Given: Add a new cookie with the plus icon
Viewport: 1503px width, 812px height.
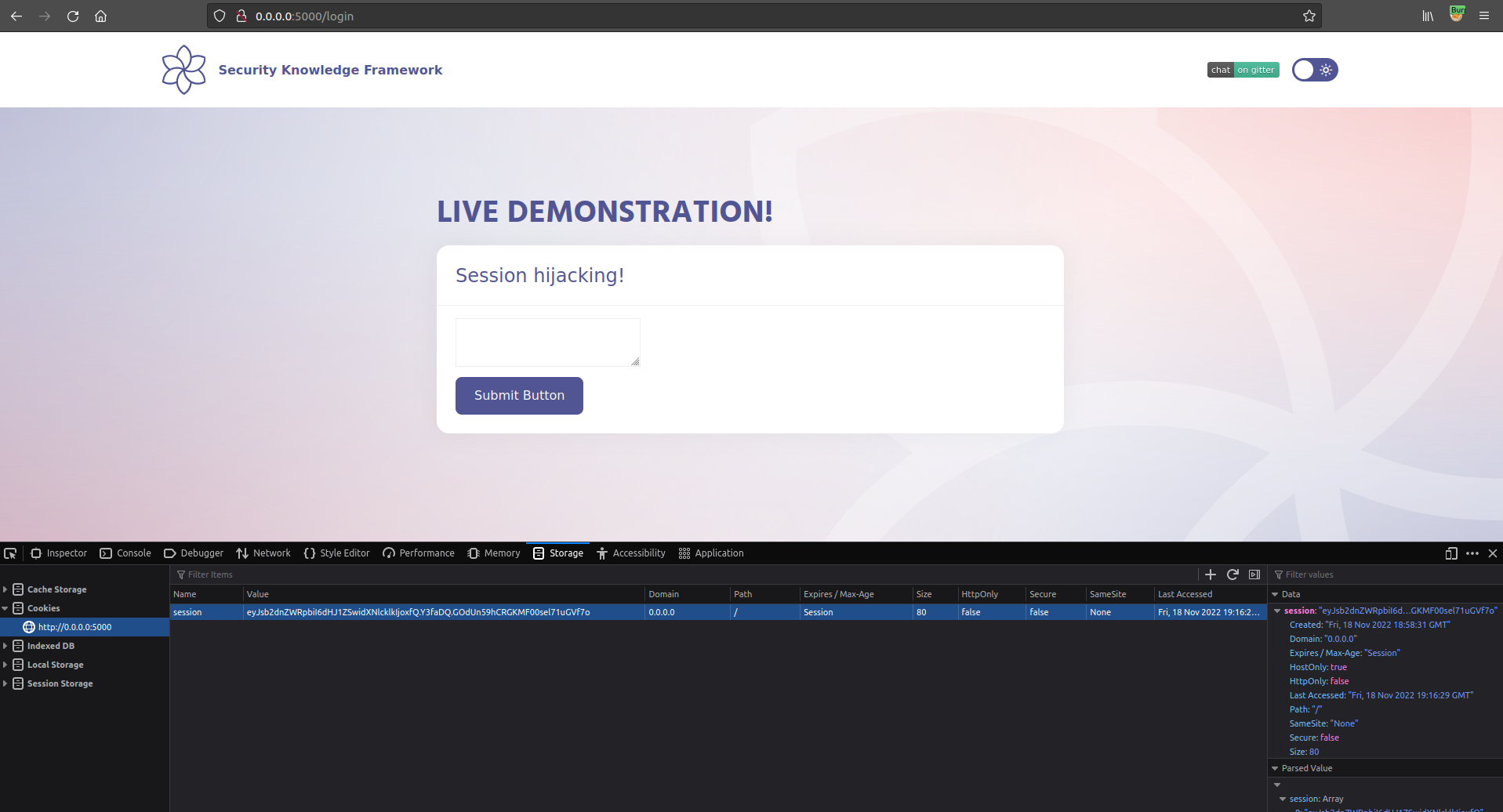Looking at the screenshot, I should pyautogui.click(x=1211, y=575).
